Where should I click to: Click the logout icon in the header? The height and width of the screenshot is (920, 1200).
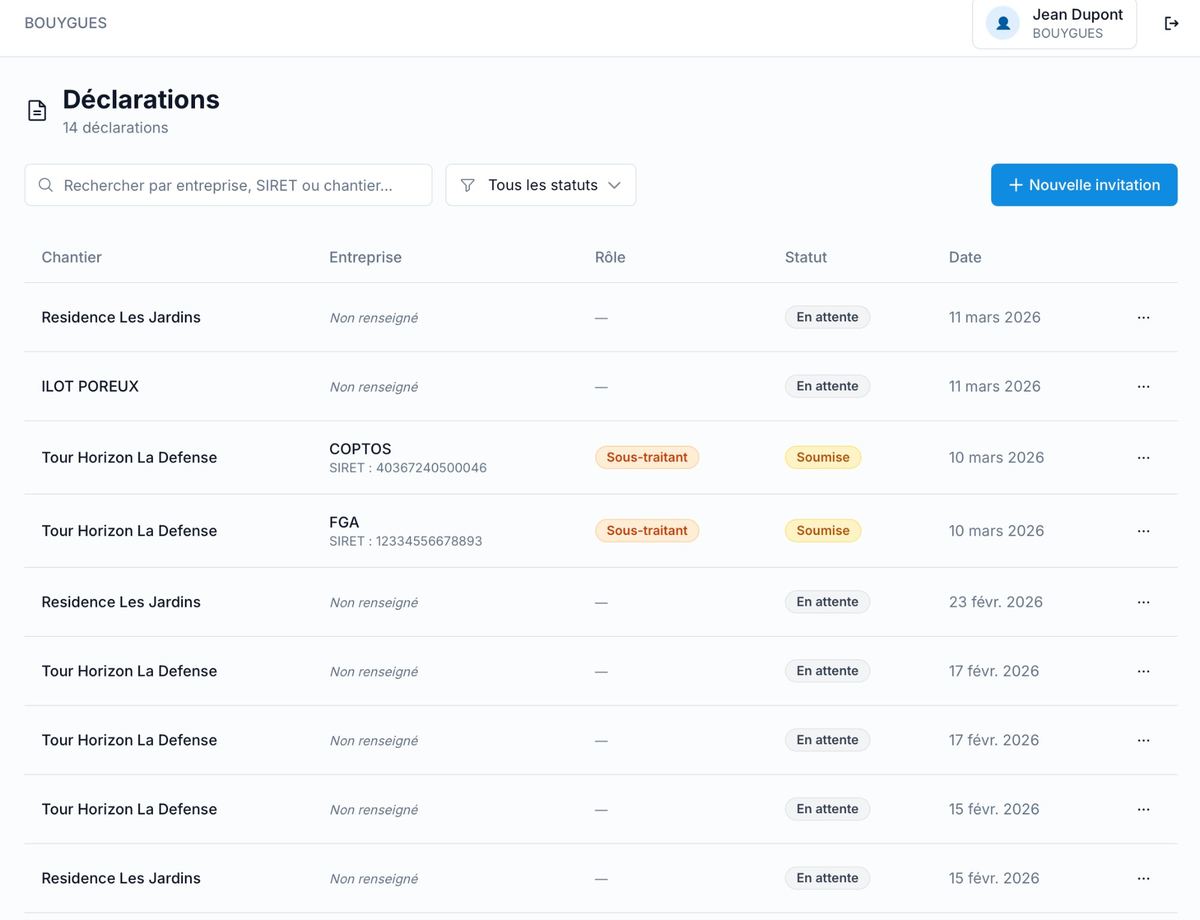(x=1171, y=23)
